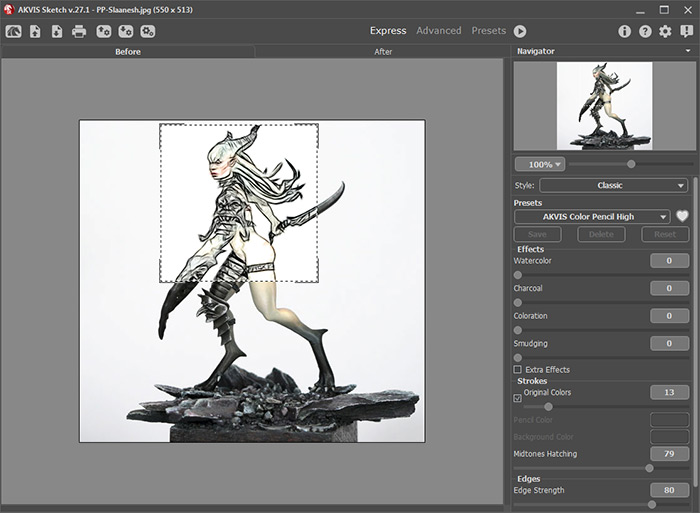Click the Print image icon
700x513 pixels.
tap(79, 31)
